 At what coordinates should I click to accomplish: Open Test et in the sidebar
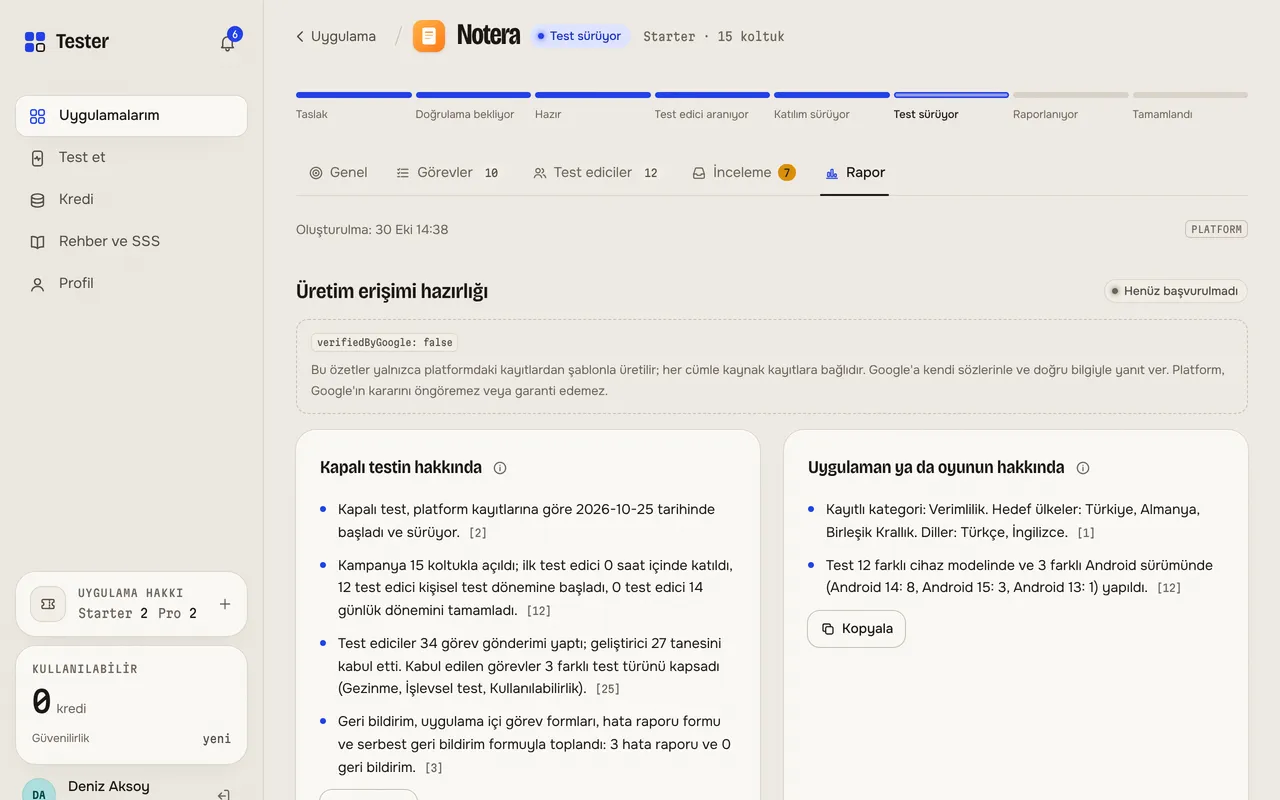(131, 158)
